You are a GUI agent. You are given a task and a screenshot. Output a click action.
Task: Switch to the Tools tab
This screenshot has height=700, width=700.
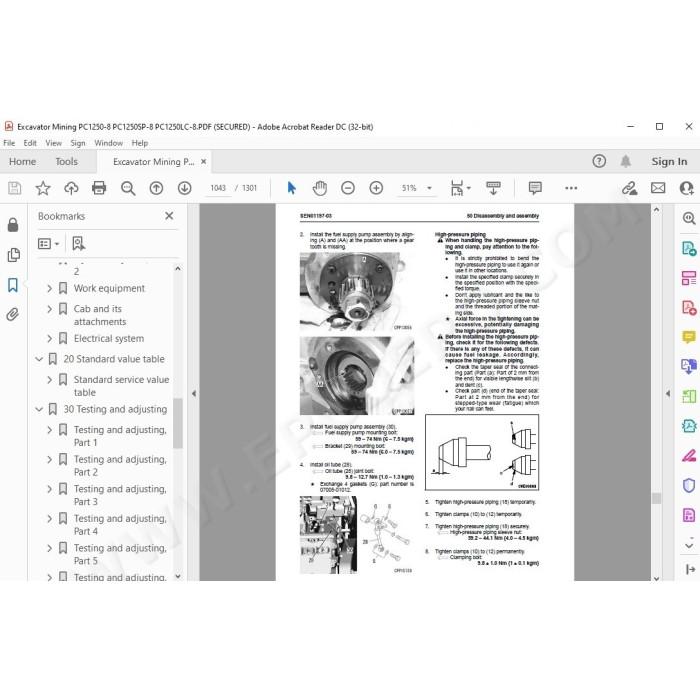point(67,162)
